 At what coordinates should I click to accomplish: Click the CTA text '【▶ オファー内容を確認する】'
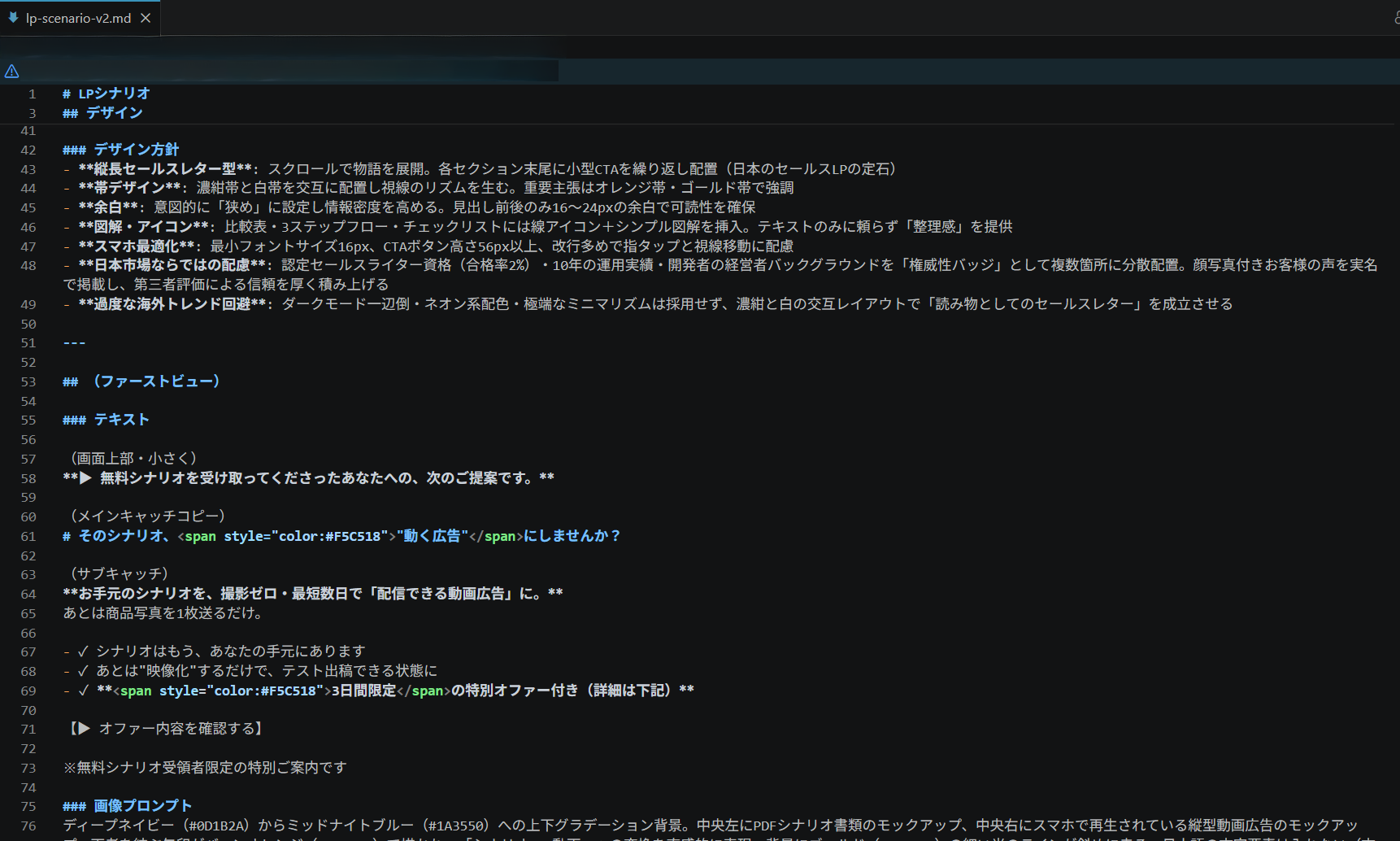point(166,729)
